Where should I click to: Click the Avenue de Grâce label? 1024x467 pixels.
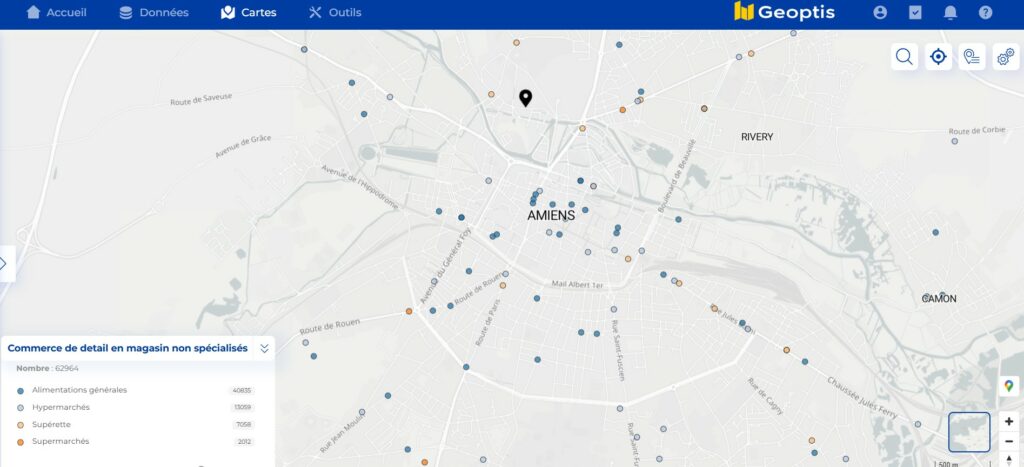(x=243, y=147)
